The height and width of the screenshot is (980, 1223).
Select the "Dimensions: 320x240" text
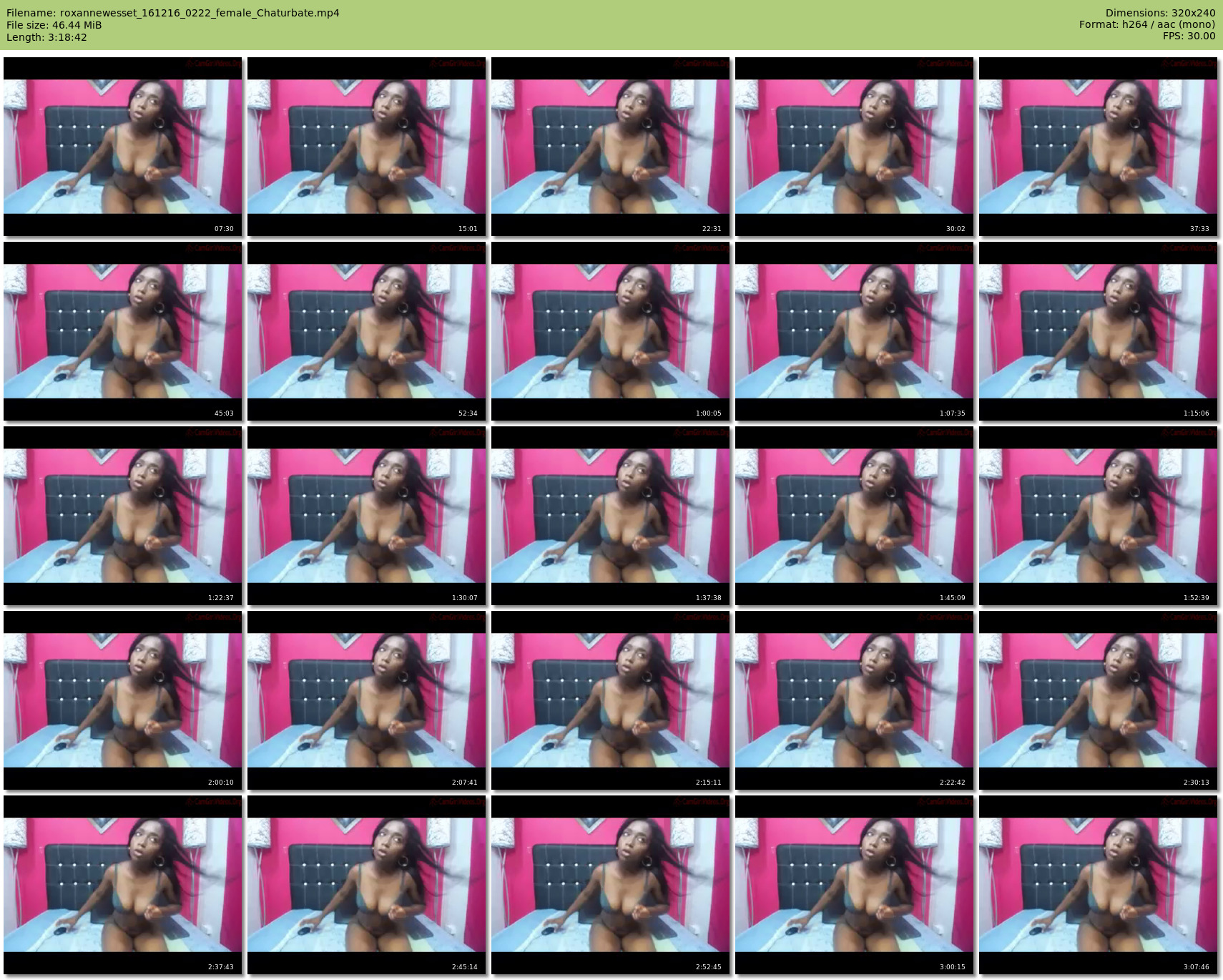[1160, 13]
